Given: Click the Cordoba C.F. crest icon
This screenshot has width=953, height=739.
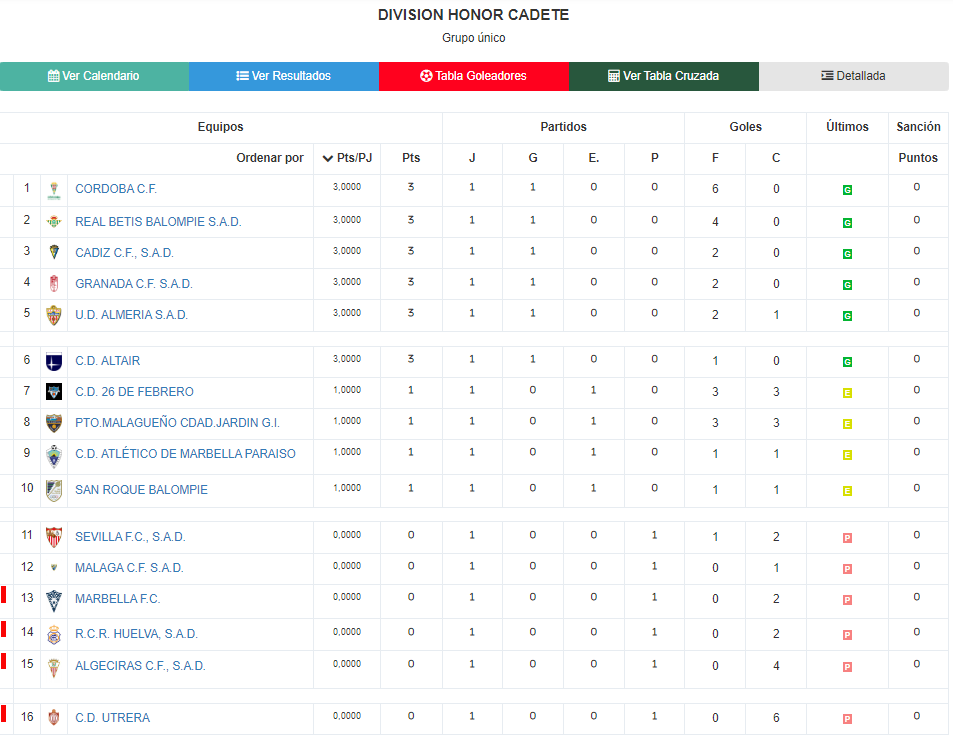Looking at the screenshot, I should (x=54, y=190).
